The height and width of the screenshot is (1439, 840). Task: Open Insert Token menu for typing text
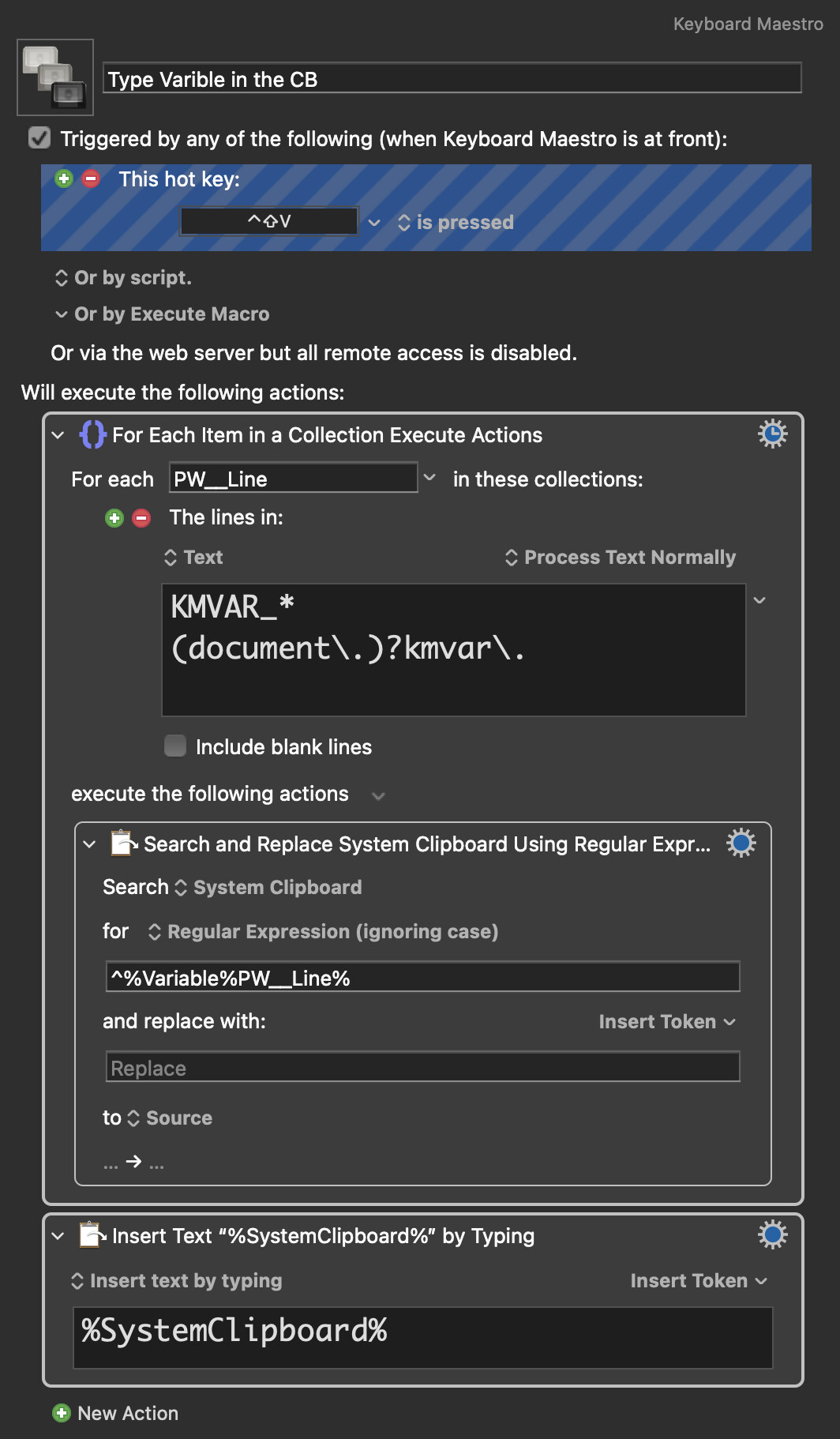pyautogui.click(x=699, y=1280)
